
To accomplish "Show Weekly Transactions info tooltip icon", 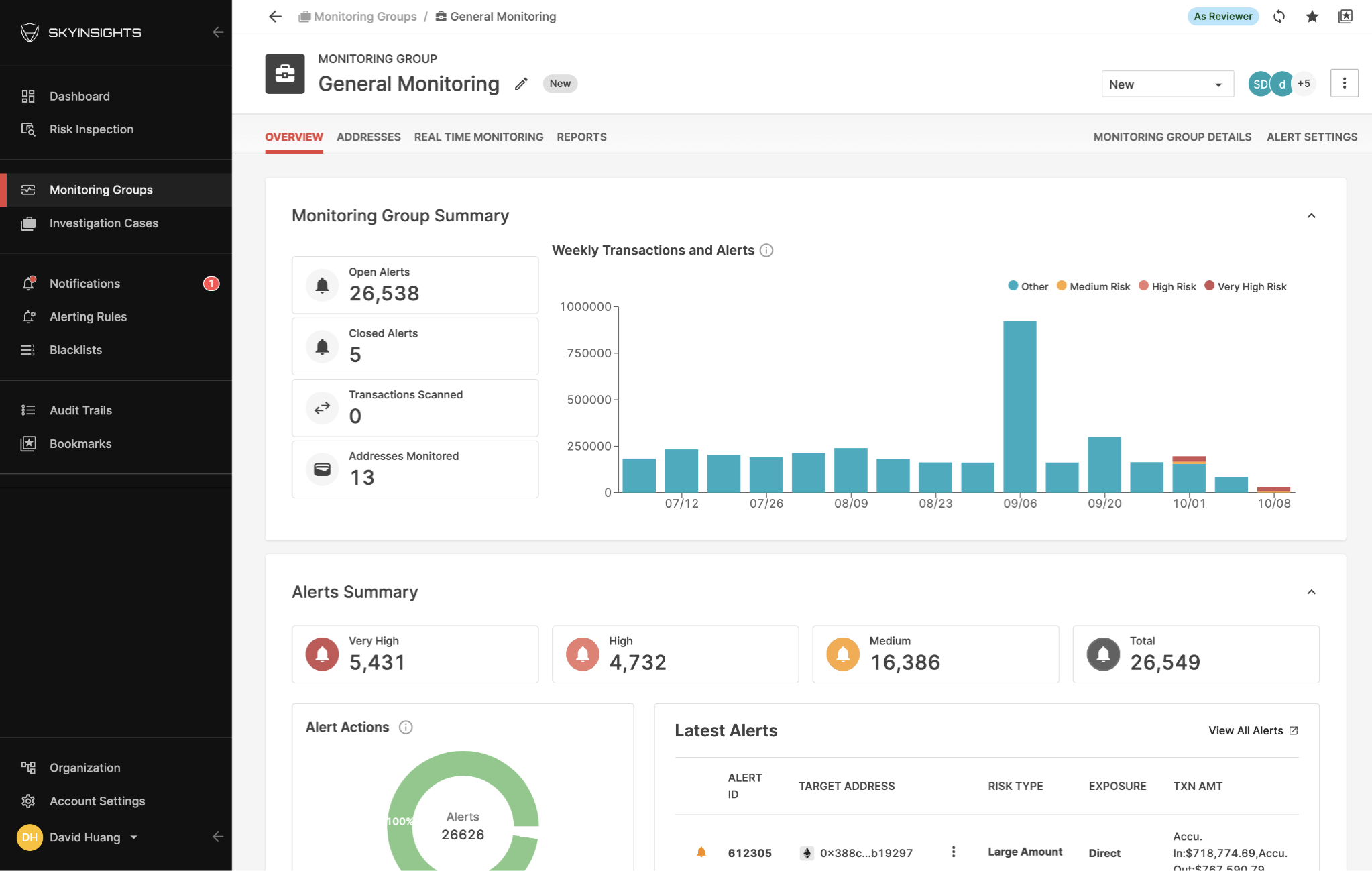I will point(766,251).
